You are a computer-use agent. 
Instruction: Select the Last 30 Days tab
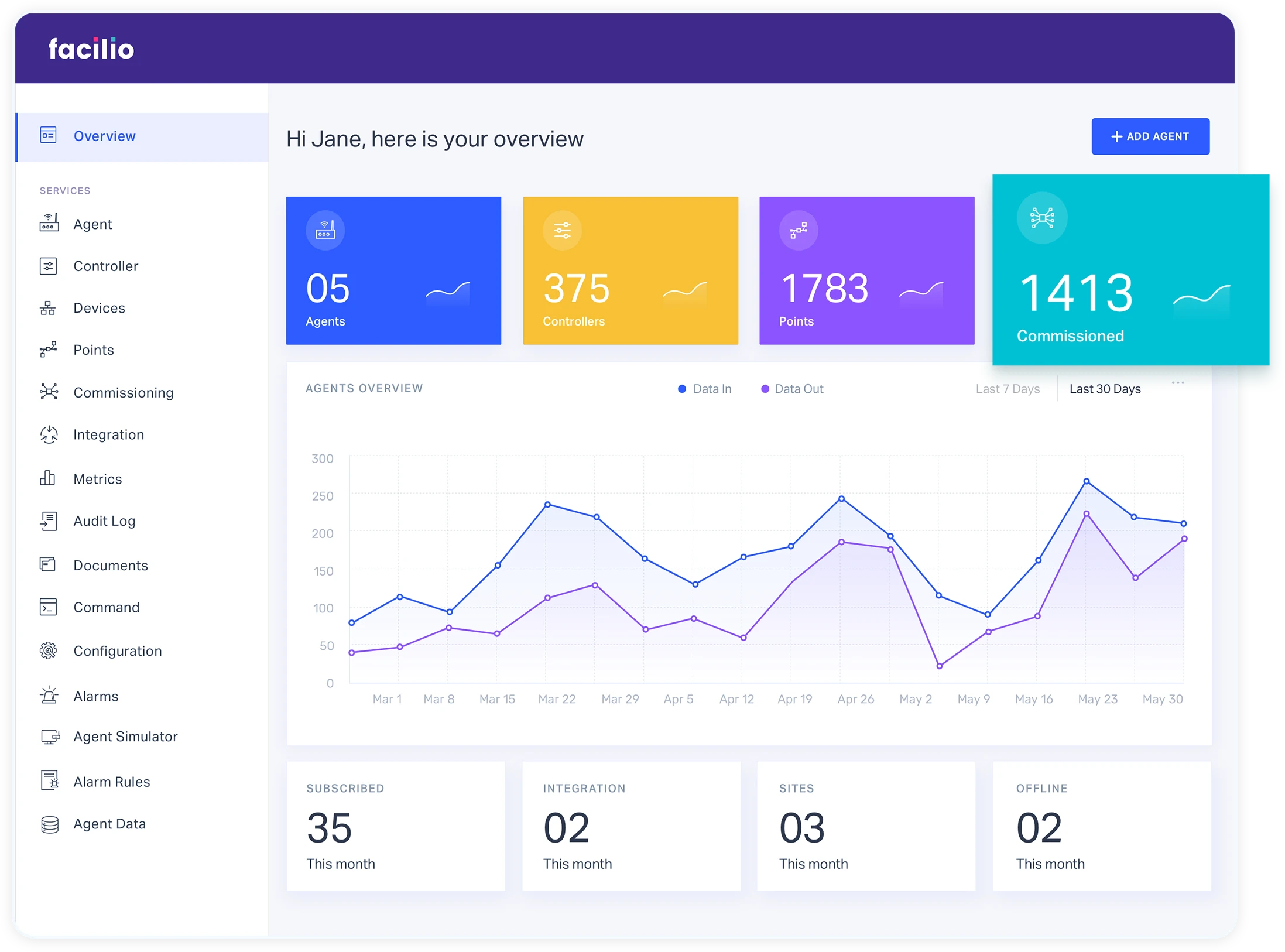[x=1105, y=389]
